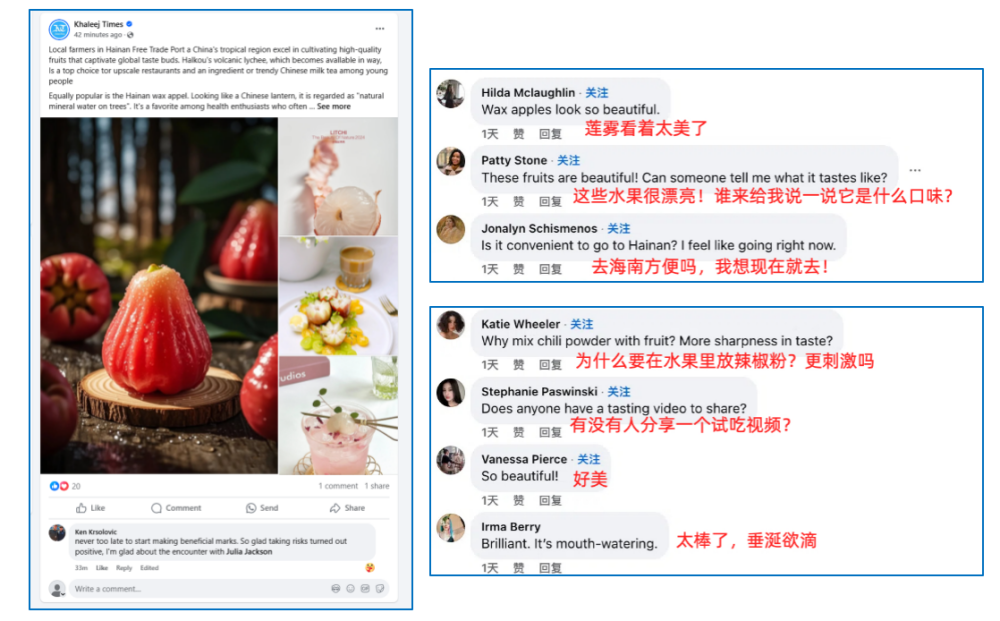Click Julia Jackson name mention

click(x=249, y=552)
